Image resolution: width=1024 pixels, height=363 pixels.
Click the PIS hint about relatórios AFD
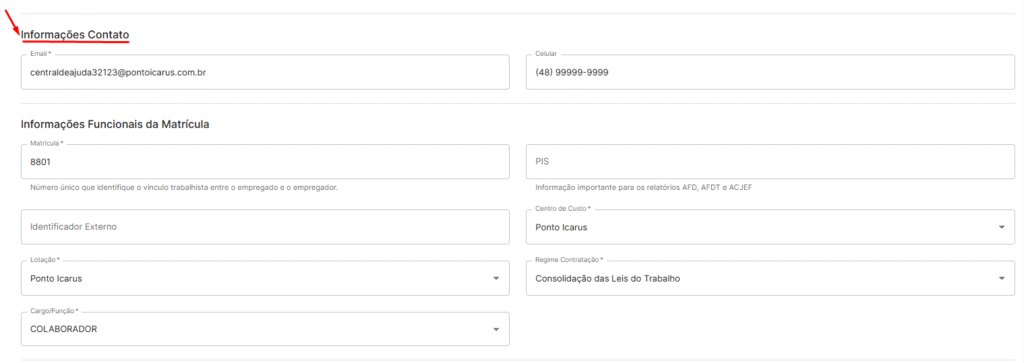coord(639,187)
